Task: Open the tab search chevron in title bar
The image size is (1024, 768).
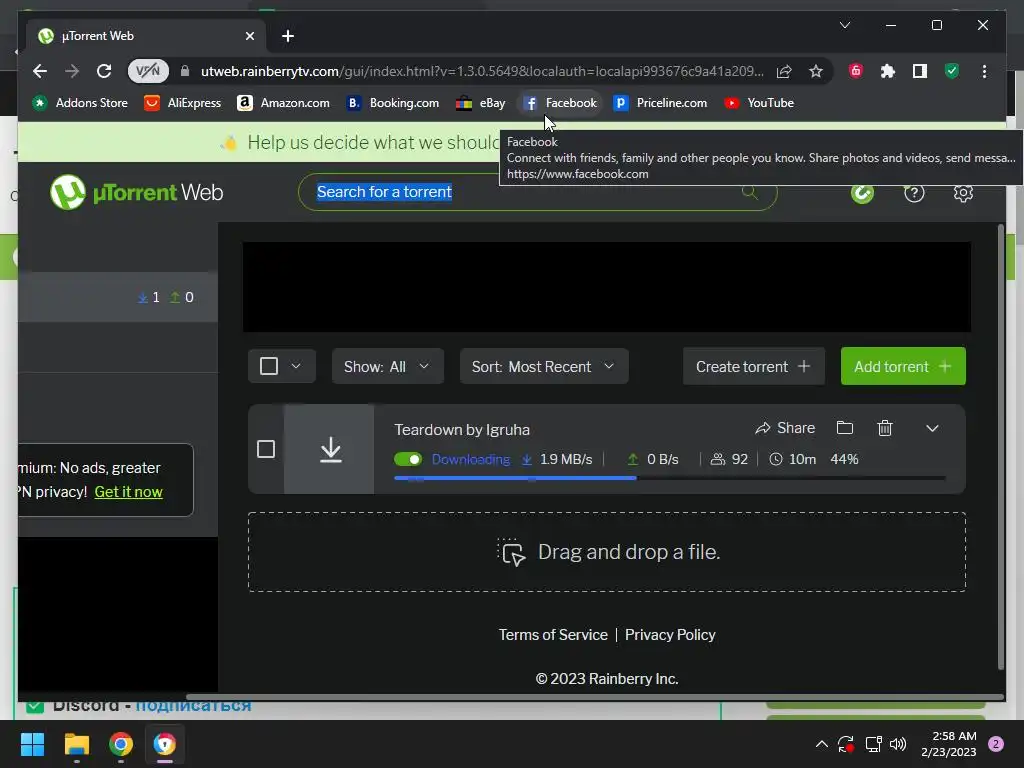Action: [845, 25]
